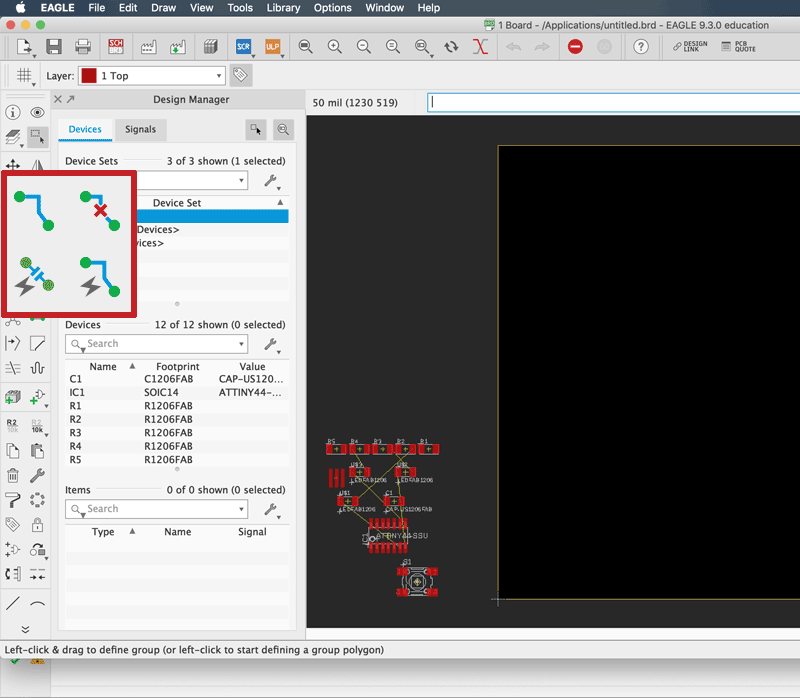Open the Draw menu
Screen dimensions: 800x698
tap(163, 8)
